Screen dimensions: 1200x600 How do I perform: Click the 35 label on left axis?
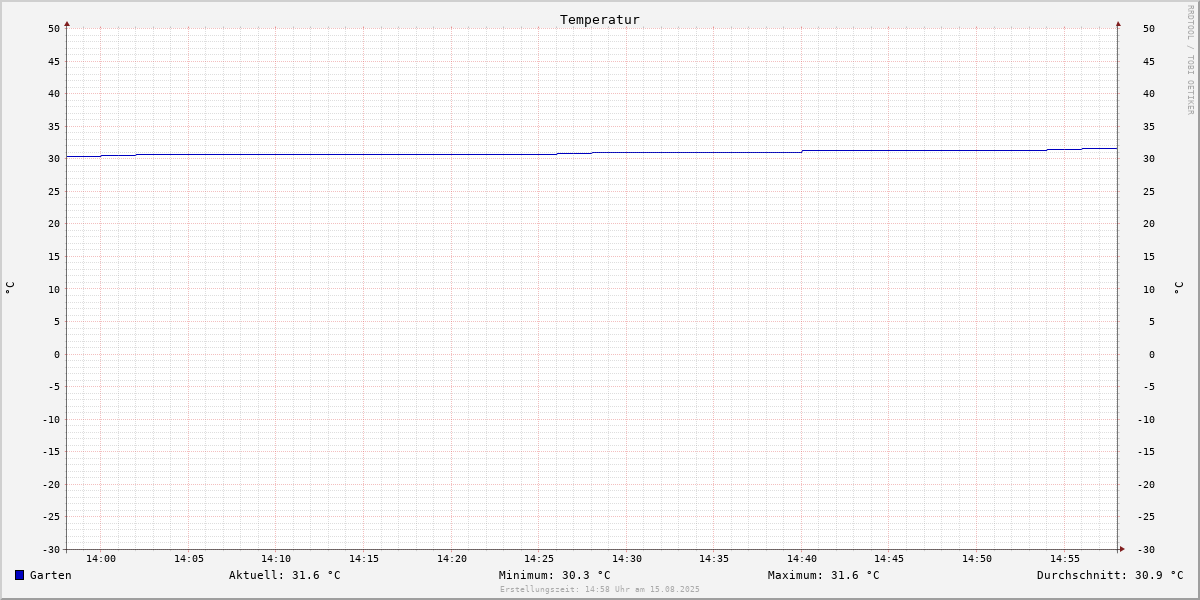[x=54, y=127]
